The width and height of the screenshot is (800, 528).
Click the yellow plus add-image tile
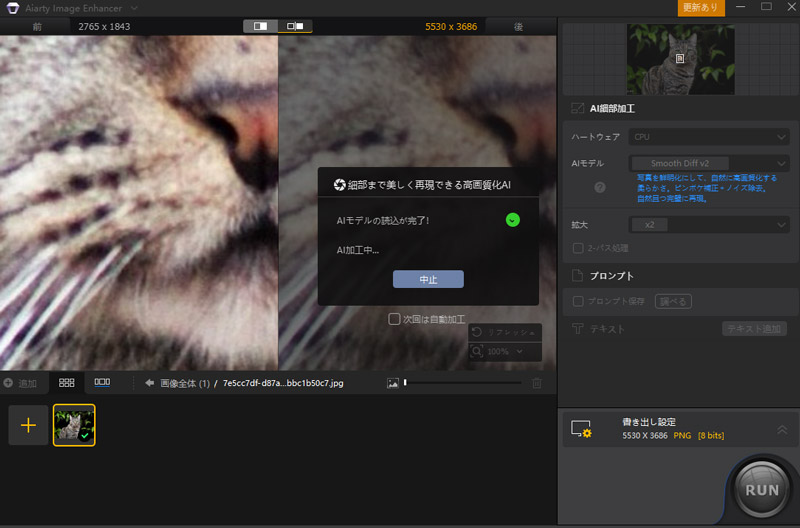click(x=28, y=425)
